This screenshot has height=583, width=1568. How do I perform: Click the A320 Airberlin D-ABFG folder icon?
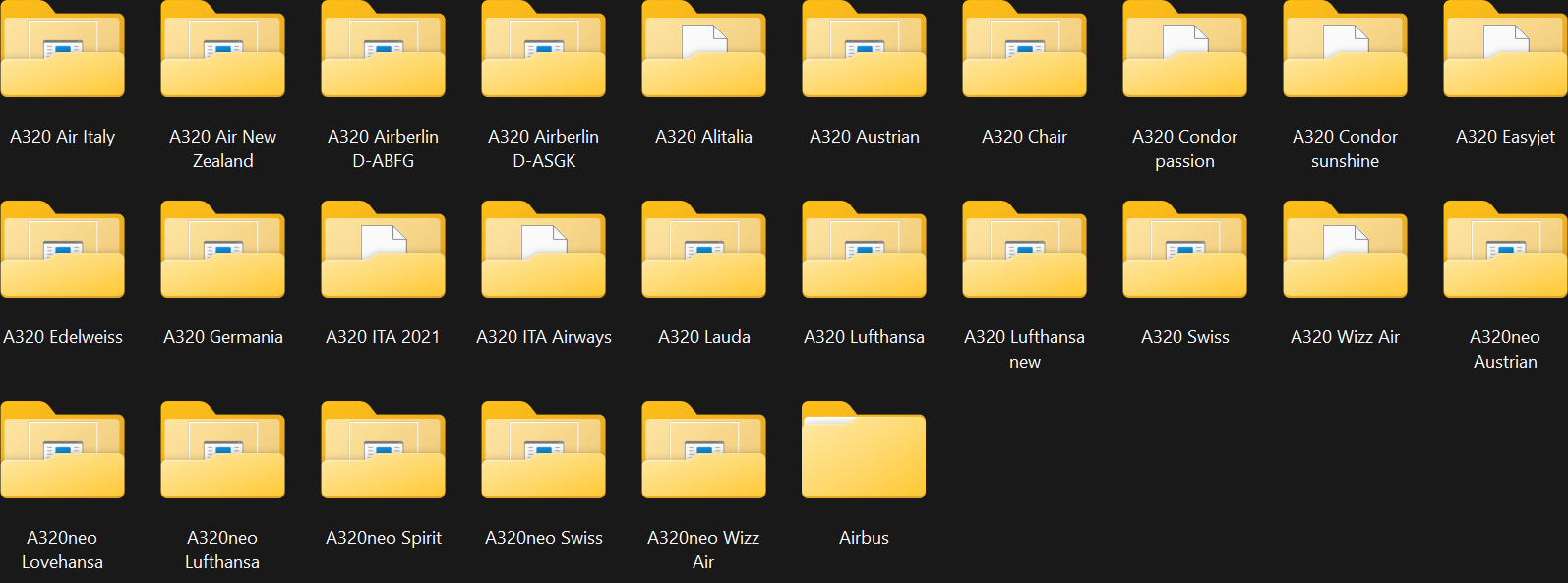[x=384, y=49]
